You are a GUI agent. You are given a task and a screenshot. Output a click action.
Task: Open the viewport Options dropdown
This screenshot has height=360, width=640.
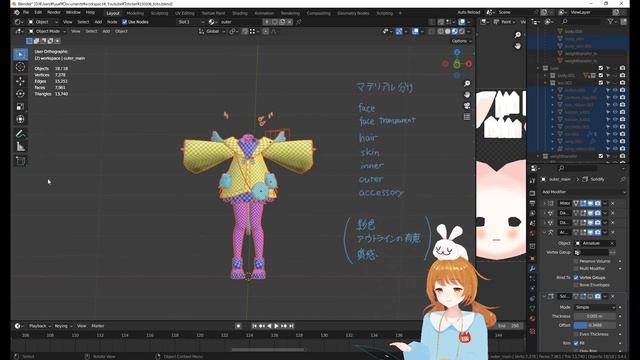coord(461,41)
